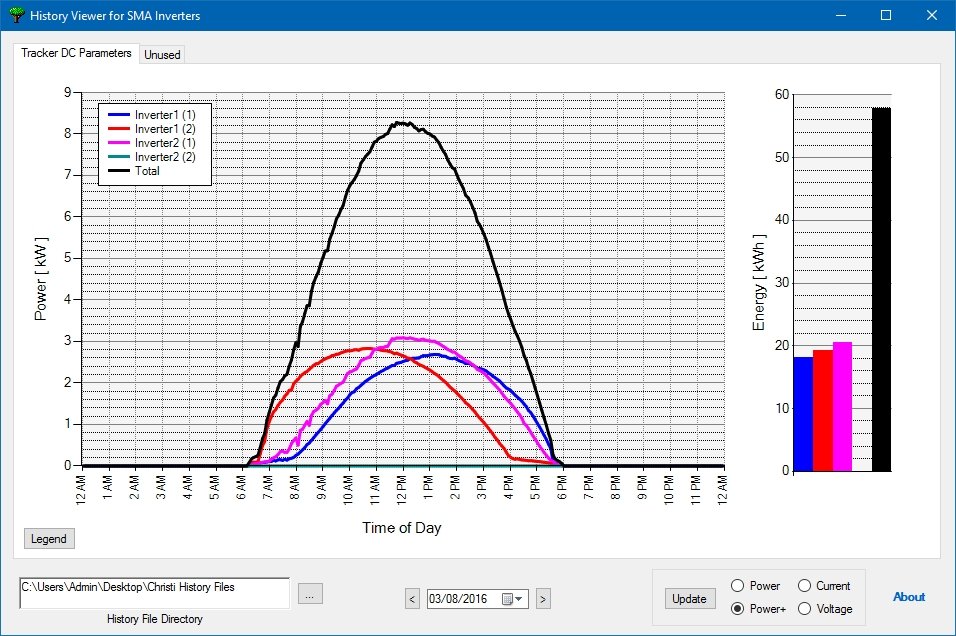Image resolution: width=956 pixels, height=636 pixels.
Task: Open the Tracker DC Parameters tab
Action: (x=76, y=53)
